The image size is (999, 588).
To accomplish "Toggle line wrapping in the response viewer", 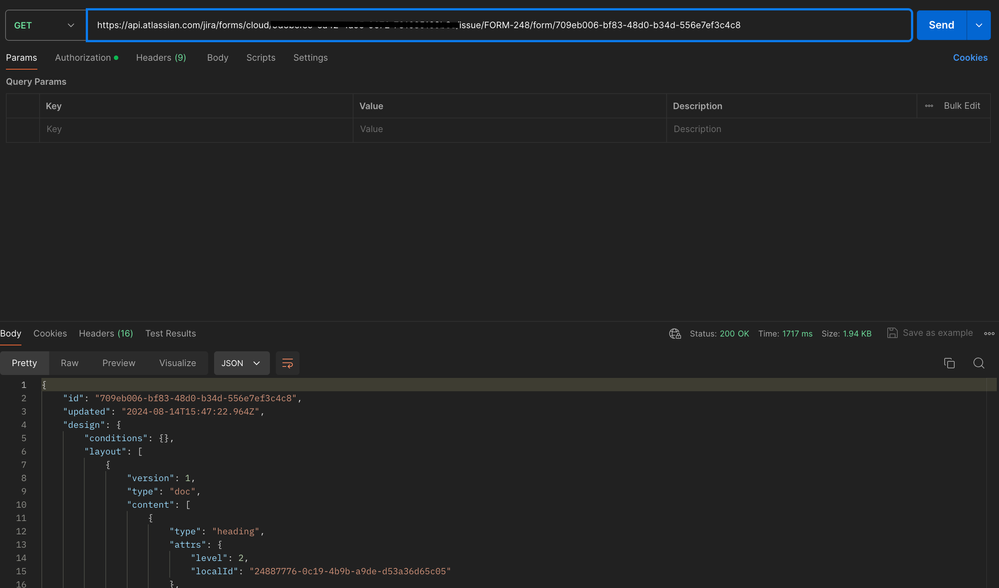I will 287,362.
